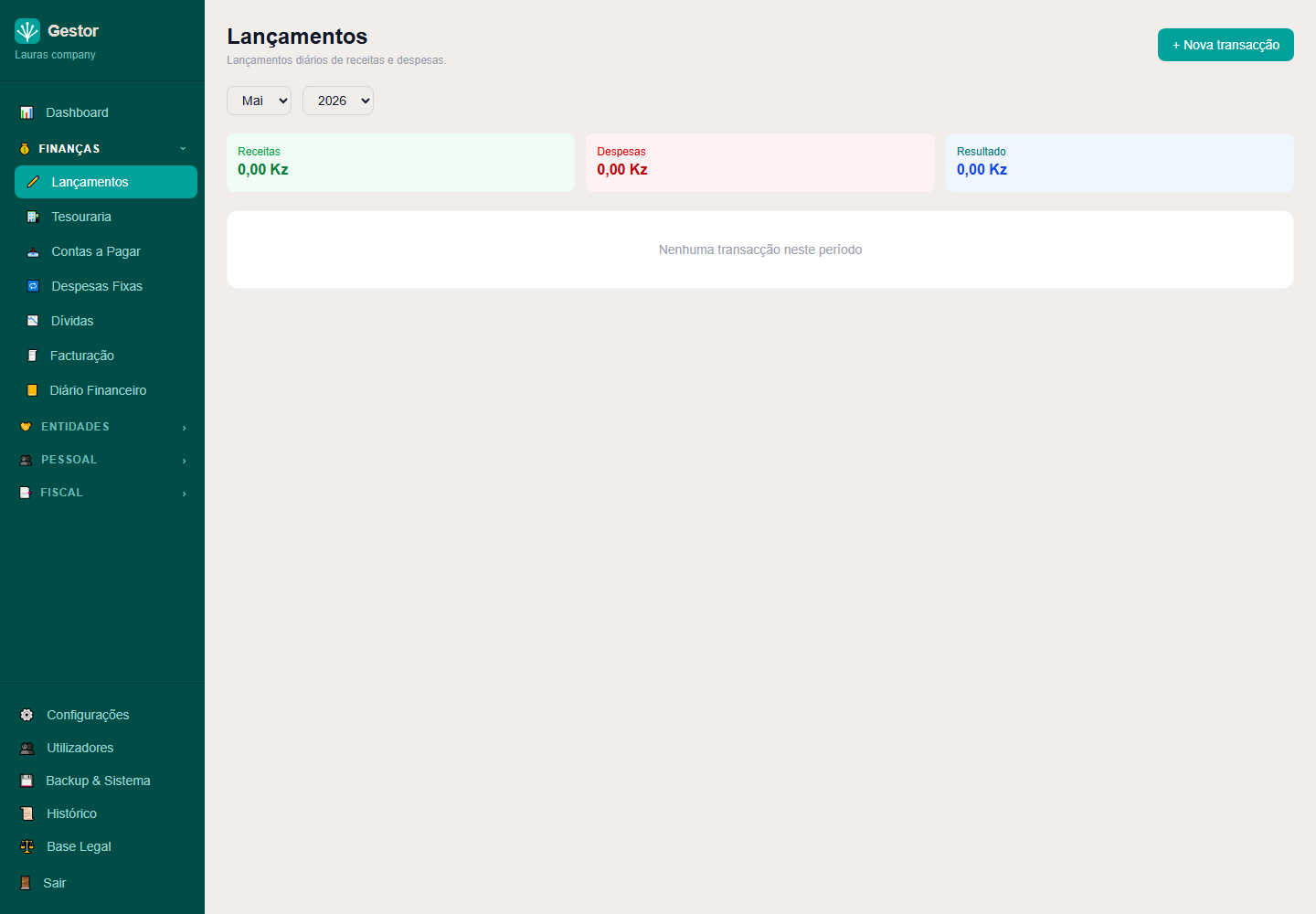
Task: Click Nova transacção button
Action: 1226,45
